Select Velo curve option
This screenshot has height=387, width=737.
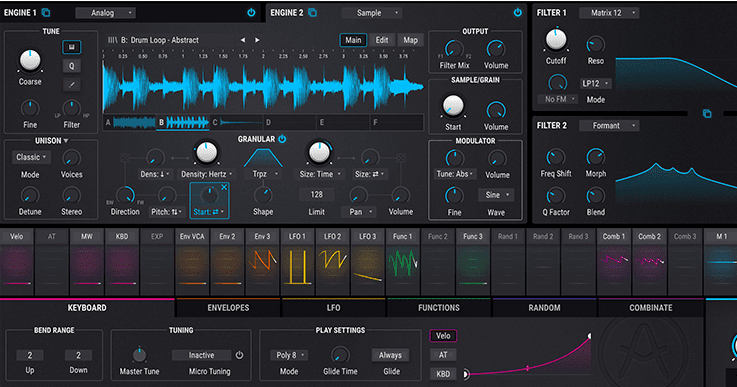443,336
